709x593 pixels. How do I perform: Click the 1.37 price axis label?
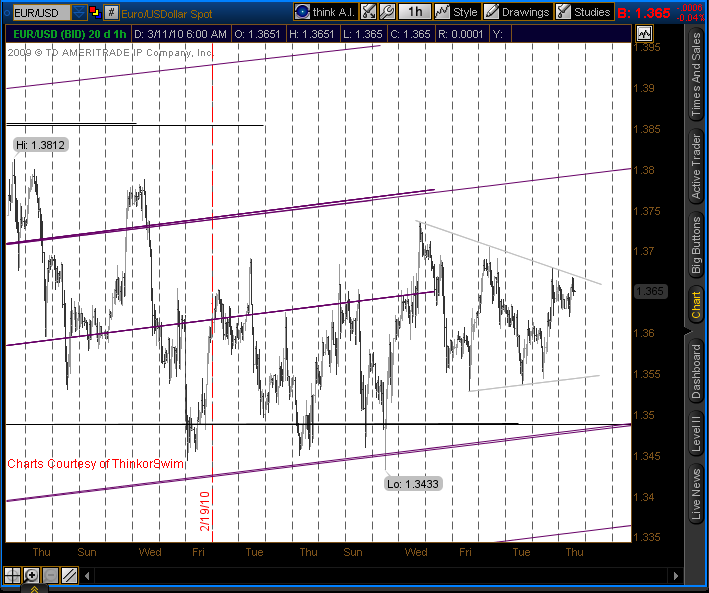(x=644, y=251)
